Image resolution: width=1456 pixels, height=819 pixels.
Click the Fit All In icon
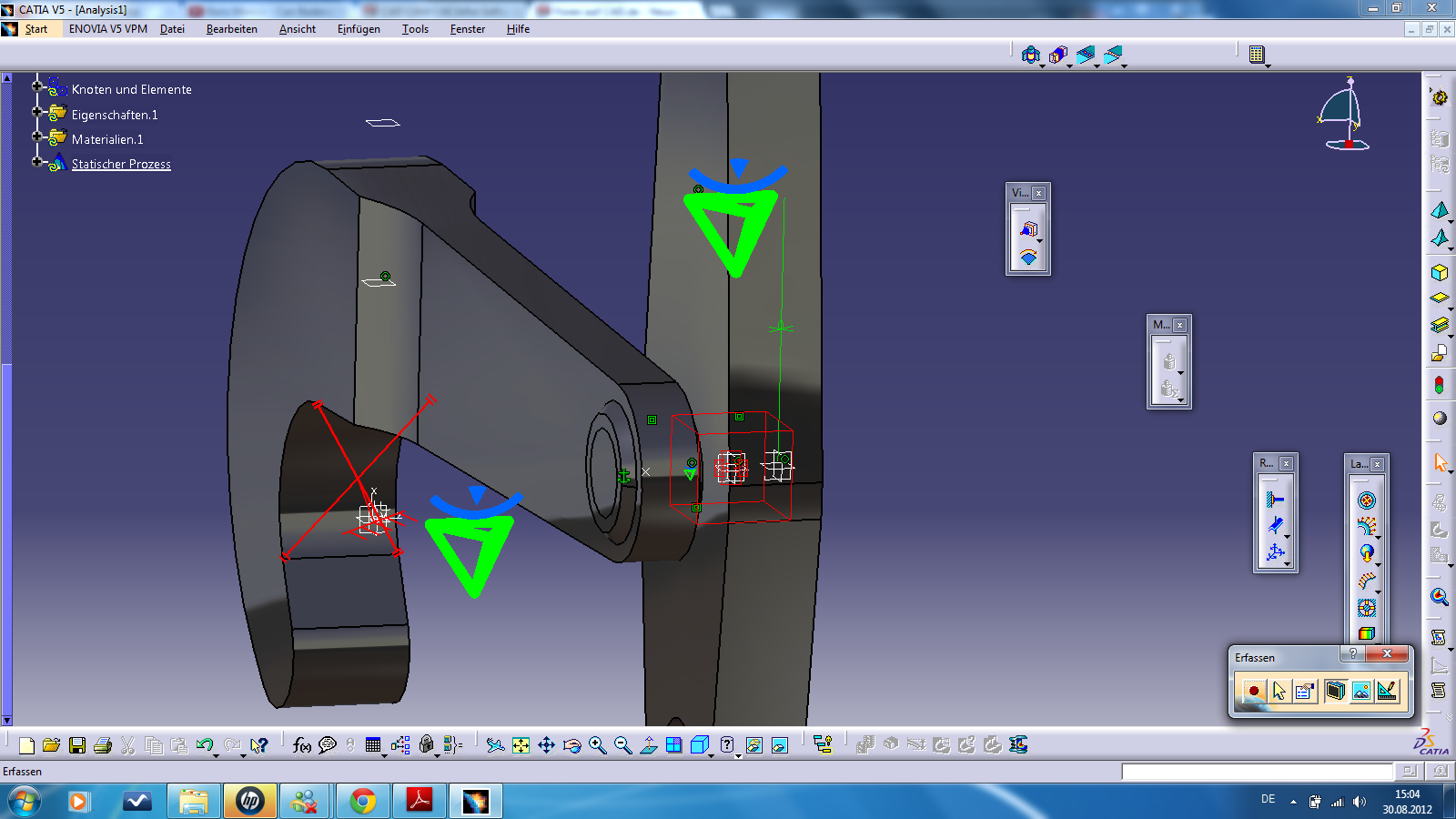pos(521,745)
